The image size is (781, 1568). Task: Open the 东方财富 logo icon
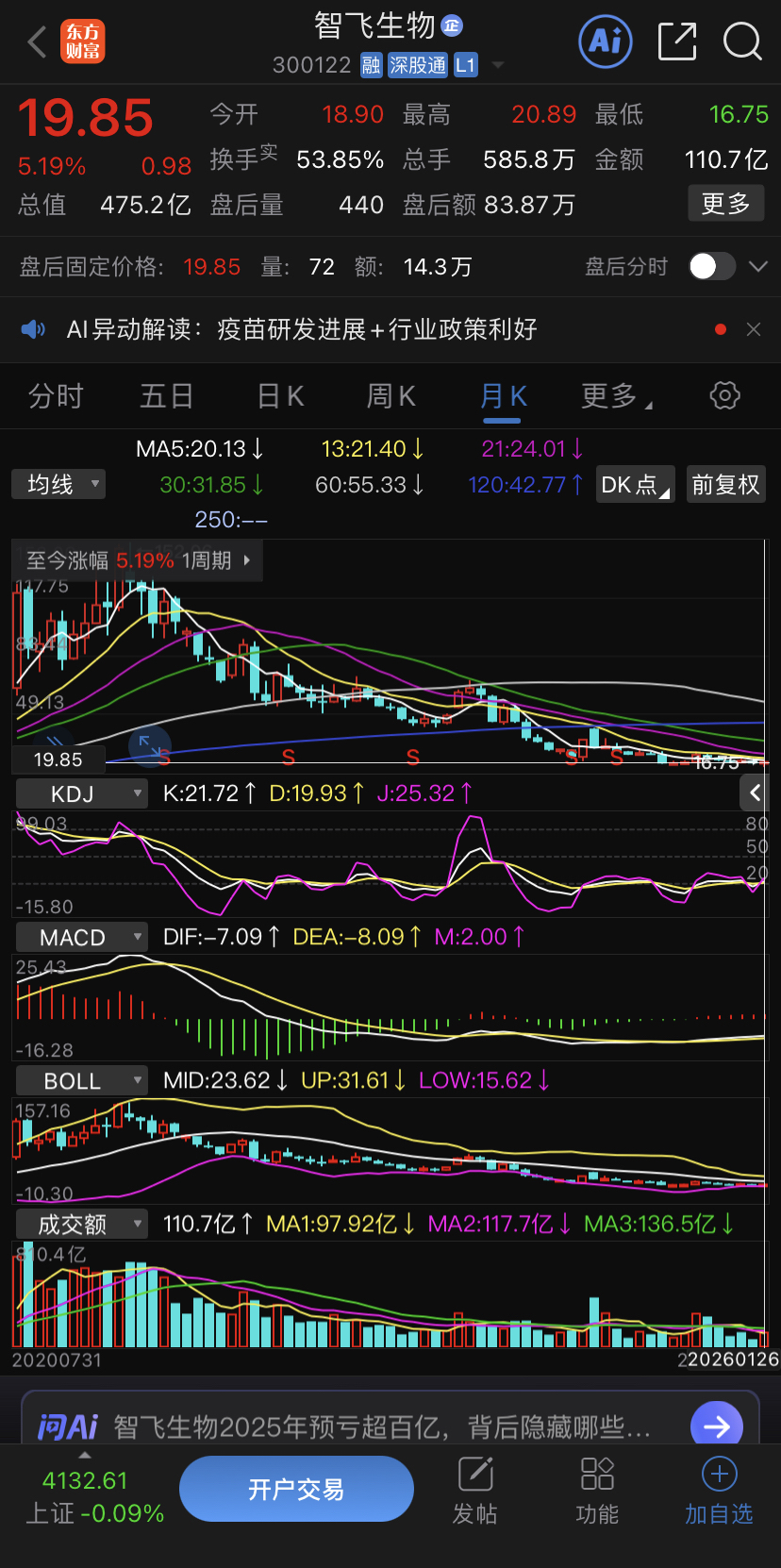point(83,42)
